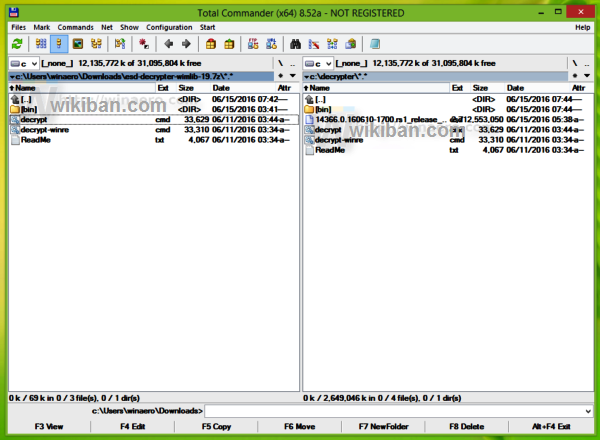
Task: Click the F8 Delete button
Action: pyautogui.click(x=467, y=426)
